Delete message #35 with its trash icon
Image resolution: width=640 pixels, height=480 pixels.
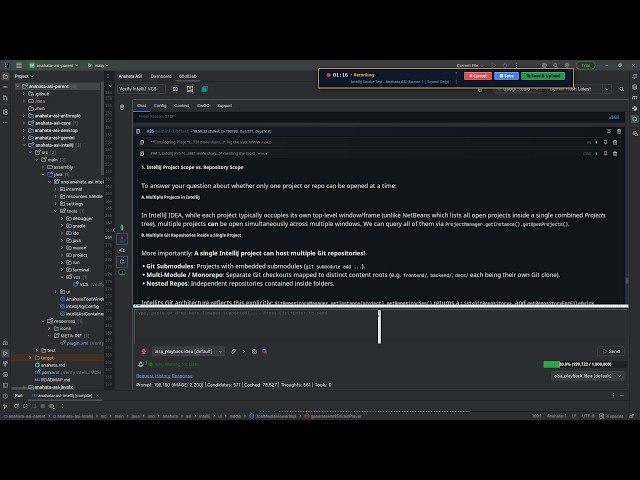619,131
